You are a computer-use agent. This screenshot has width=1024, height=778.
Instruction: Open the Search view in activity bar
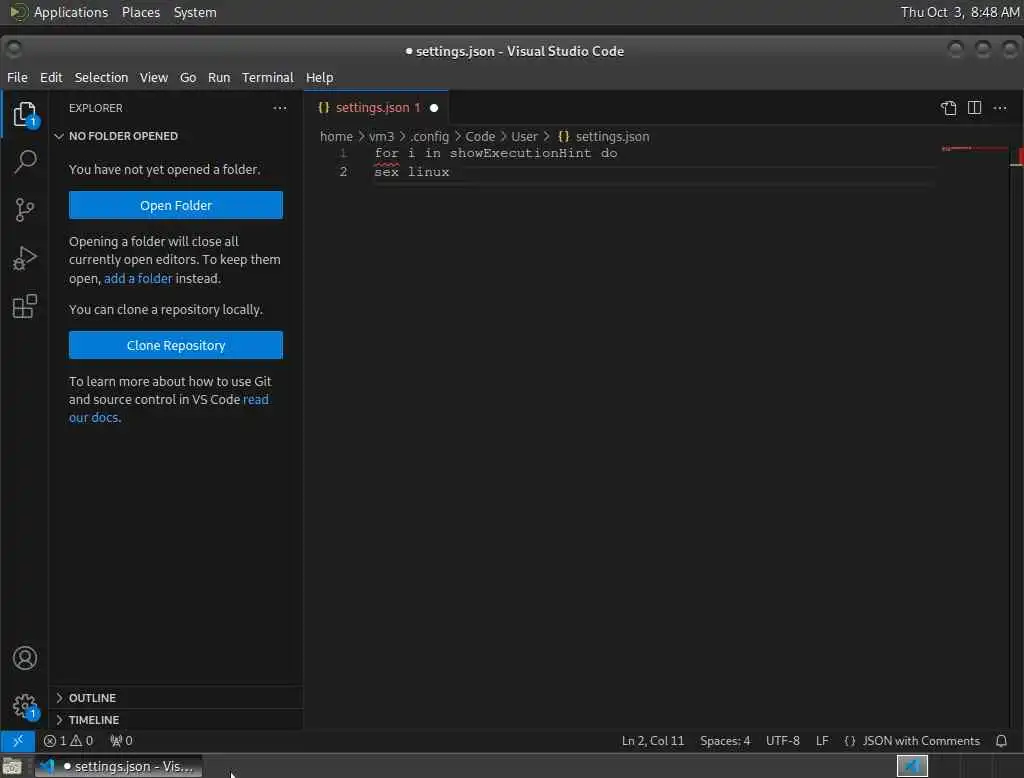pos(25,161)
